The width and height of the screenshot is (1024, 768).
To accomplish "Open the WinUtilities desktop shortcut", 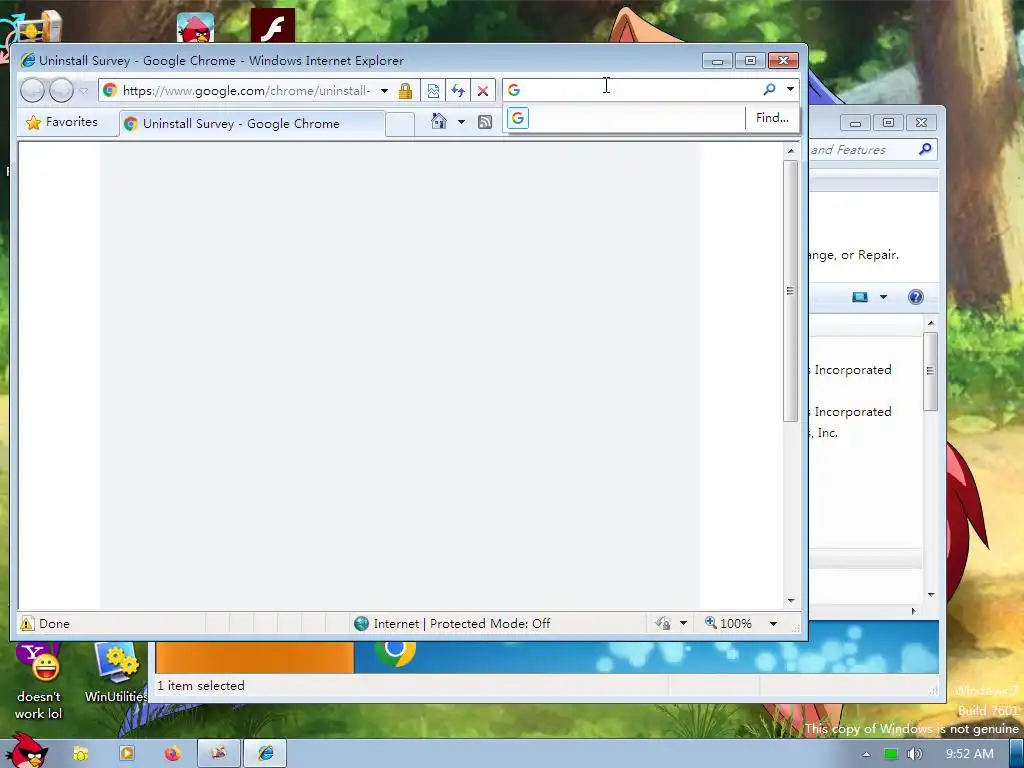I will pos(117,673).
